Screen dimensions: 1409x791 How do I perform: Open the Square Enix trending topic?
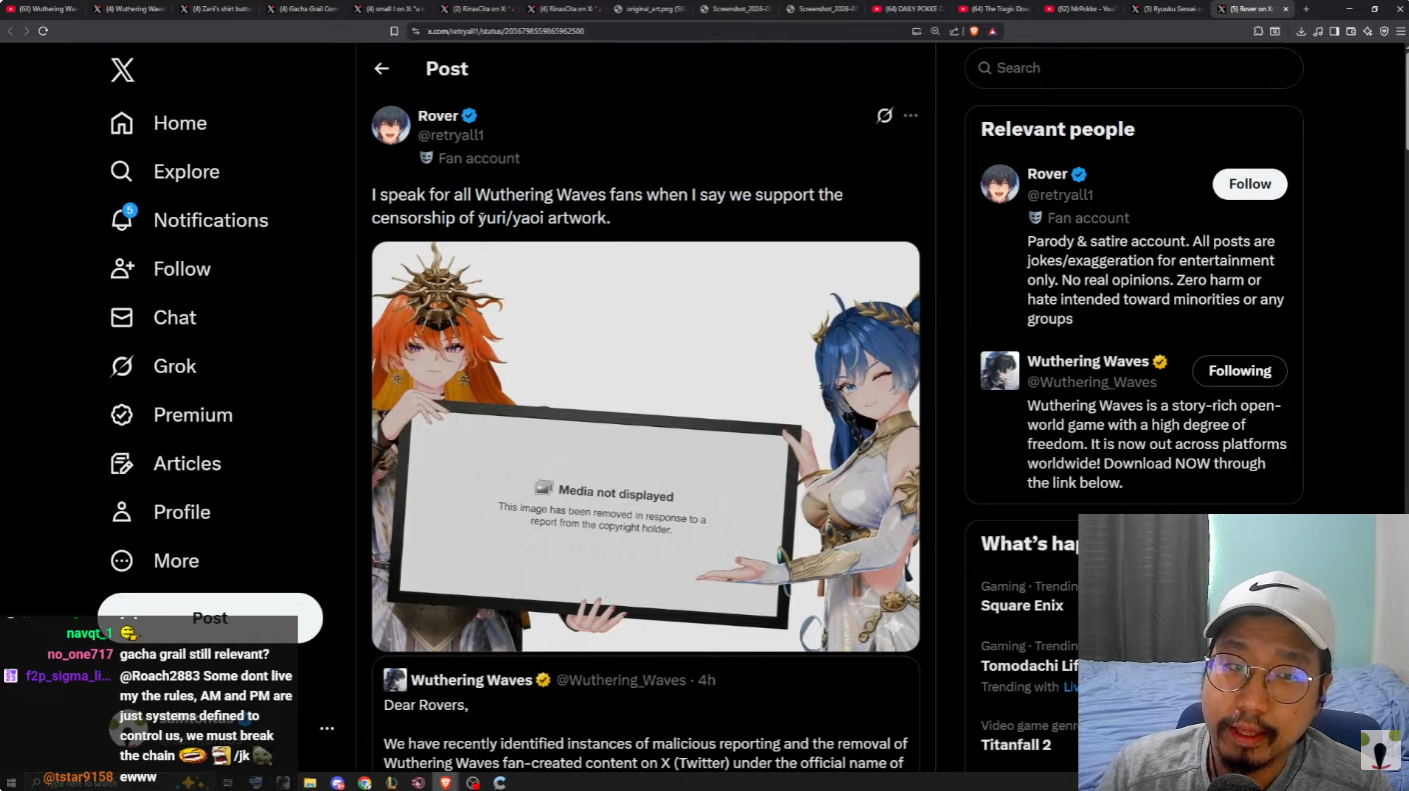tap(1022, 605)
